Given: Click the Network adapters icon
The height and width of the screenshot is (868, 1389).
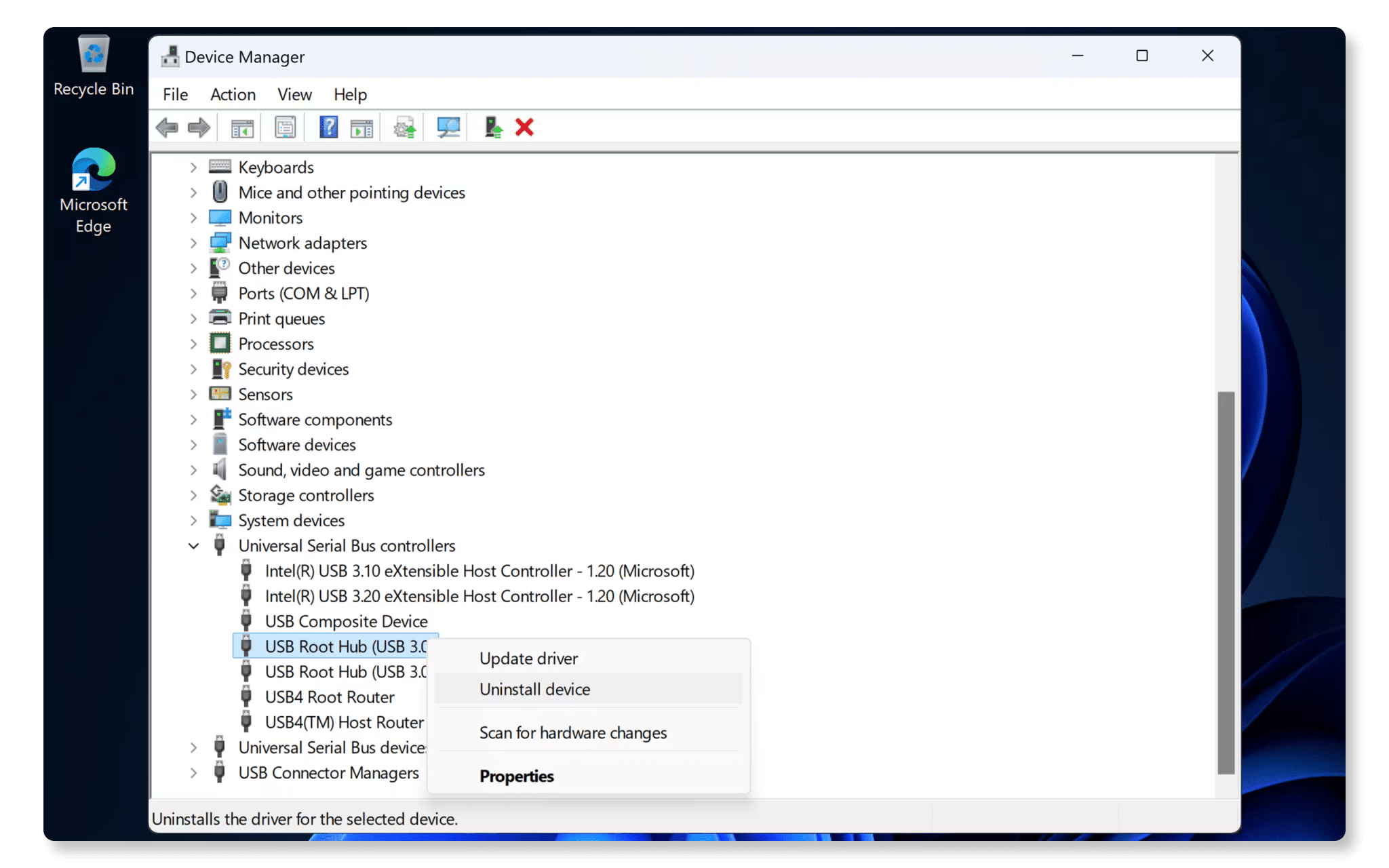Looking at the screenshot, I should (x=220, y=243).
